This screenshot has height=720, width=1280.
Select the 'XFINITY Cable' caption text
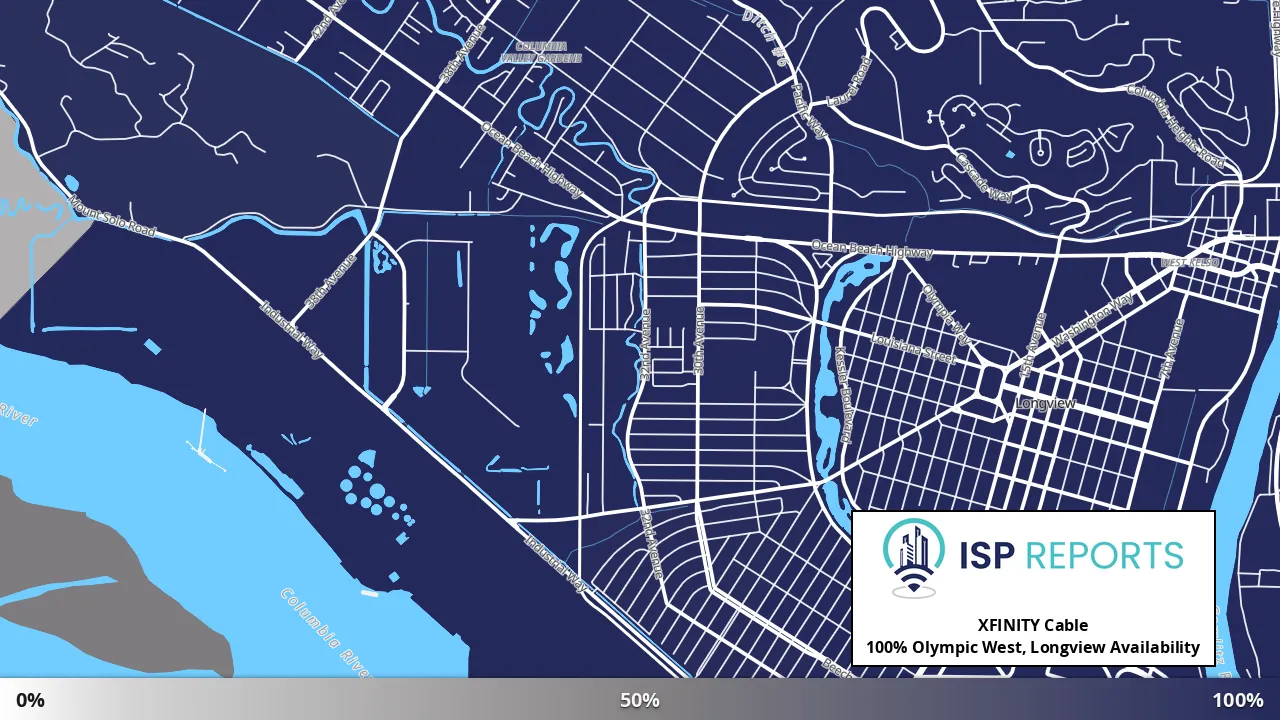[1033, 625]
